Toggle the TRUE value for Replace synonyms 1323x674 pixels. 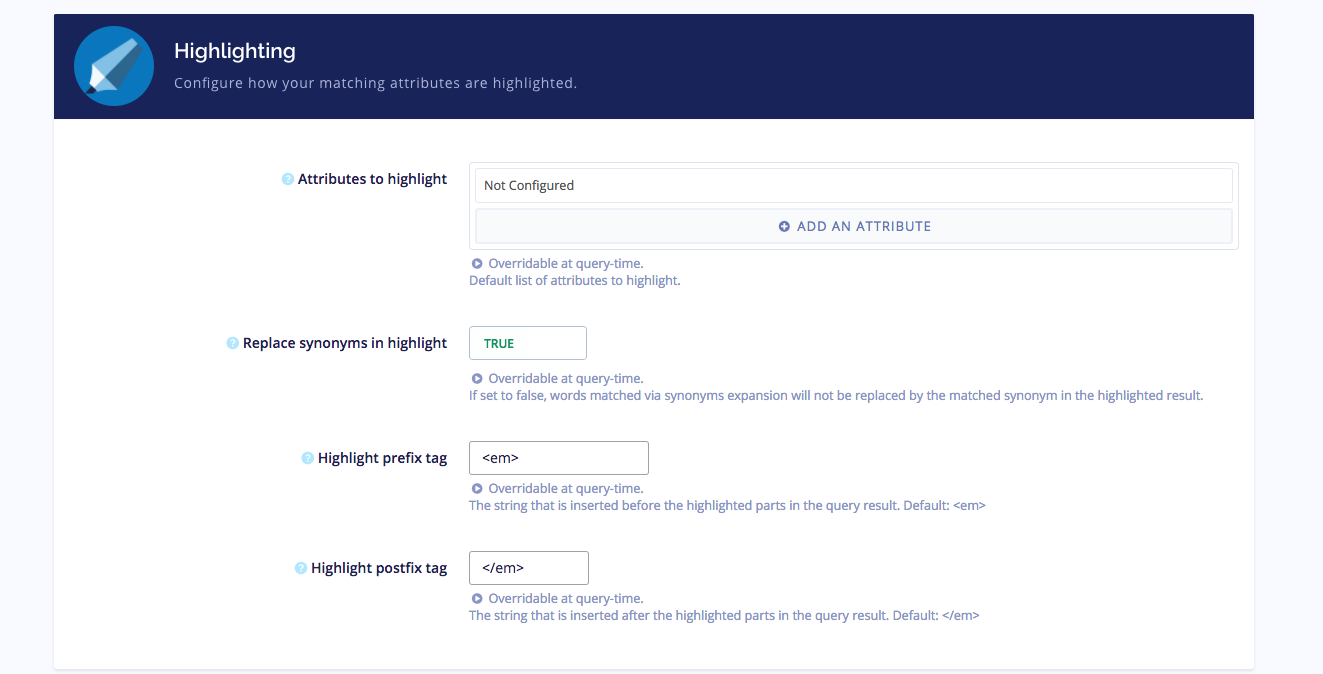point(528,343)
